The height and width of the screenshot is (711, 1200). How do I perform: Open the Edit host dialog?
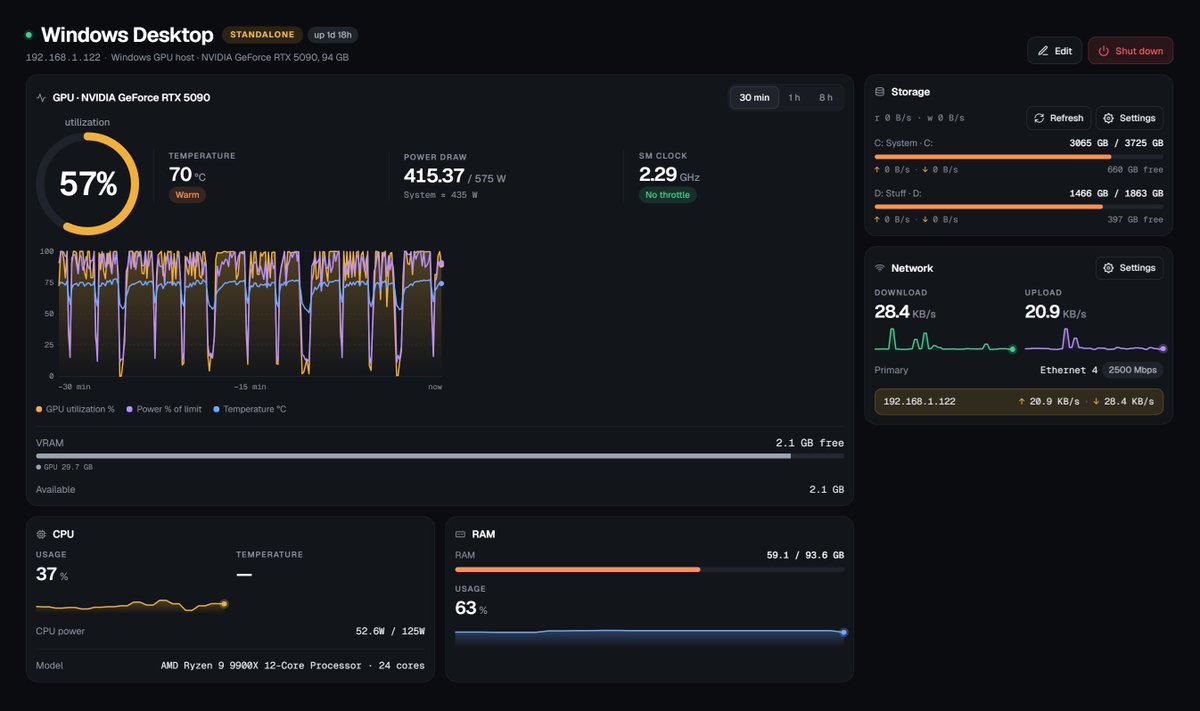click(x=1054, y=51)
